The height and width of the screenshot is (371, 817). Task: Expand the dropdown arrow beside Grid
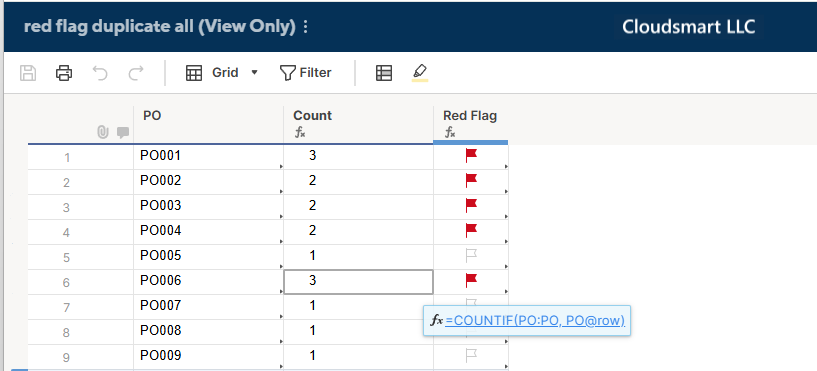pyautogui.click(x=254, y=73)
